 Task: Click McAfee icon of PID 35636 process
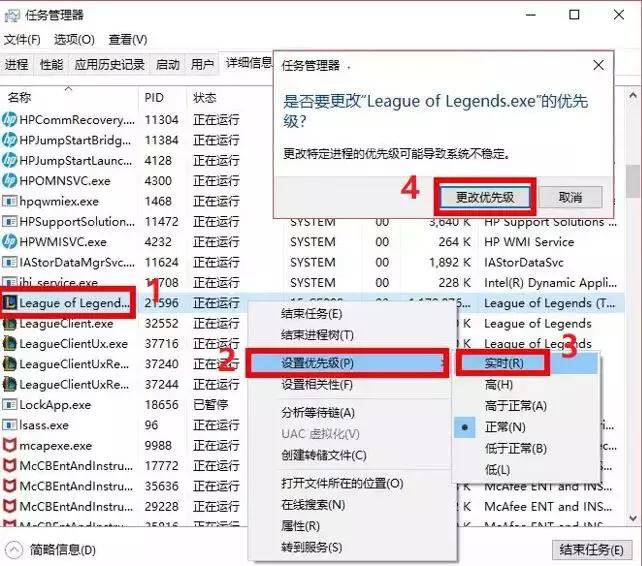tap(9, 486)
